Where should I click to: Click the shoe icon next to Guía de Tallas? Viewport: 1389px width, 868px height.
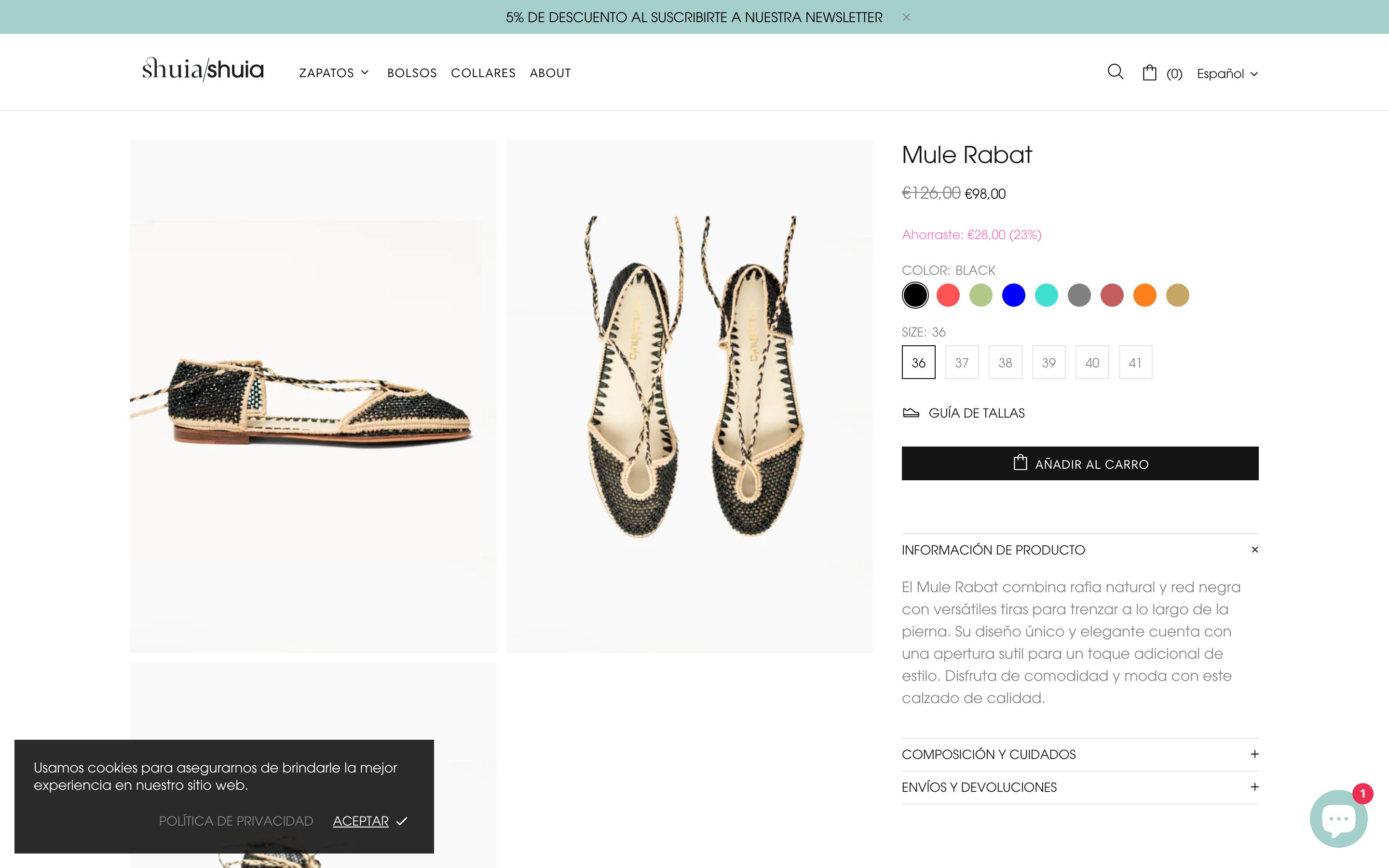[x=912, y=412]
